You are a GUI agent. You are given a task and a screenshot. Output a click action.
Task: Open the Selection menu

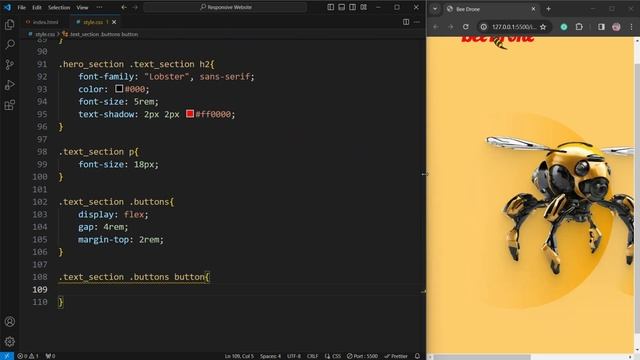59,7
